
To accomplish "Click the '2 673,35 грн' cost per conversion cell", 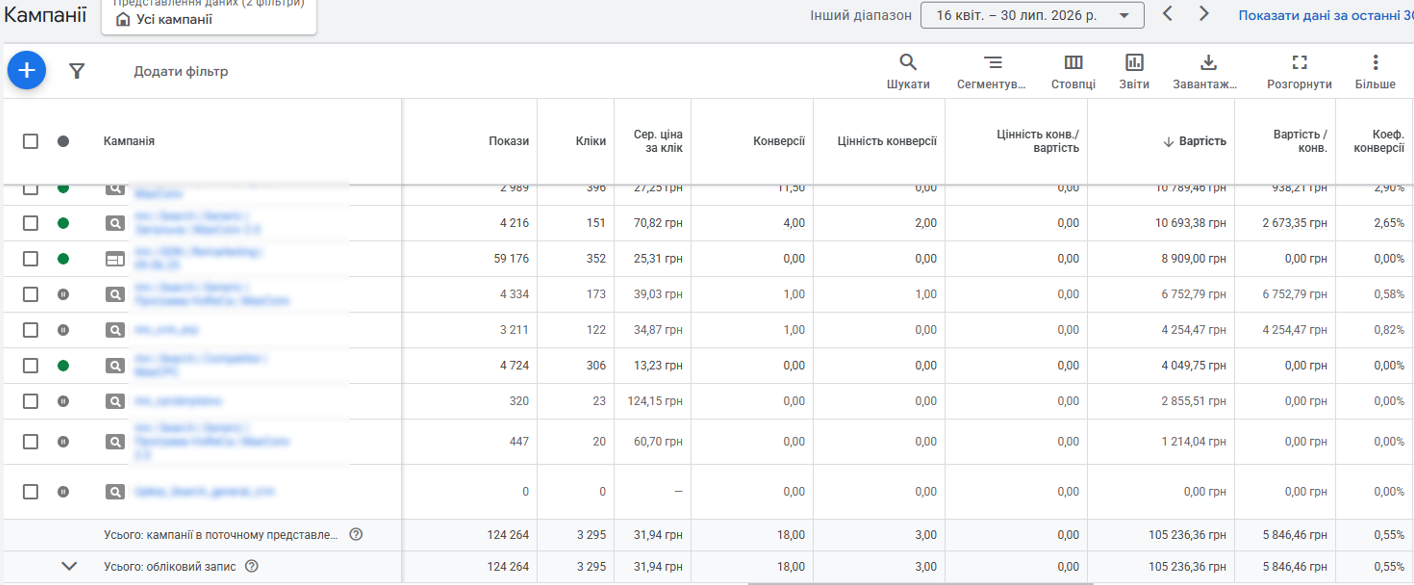I will click(x=1295, y=223).
